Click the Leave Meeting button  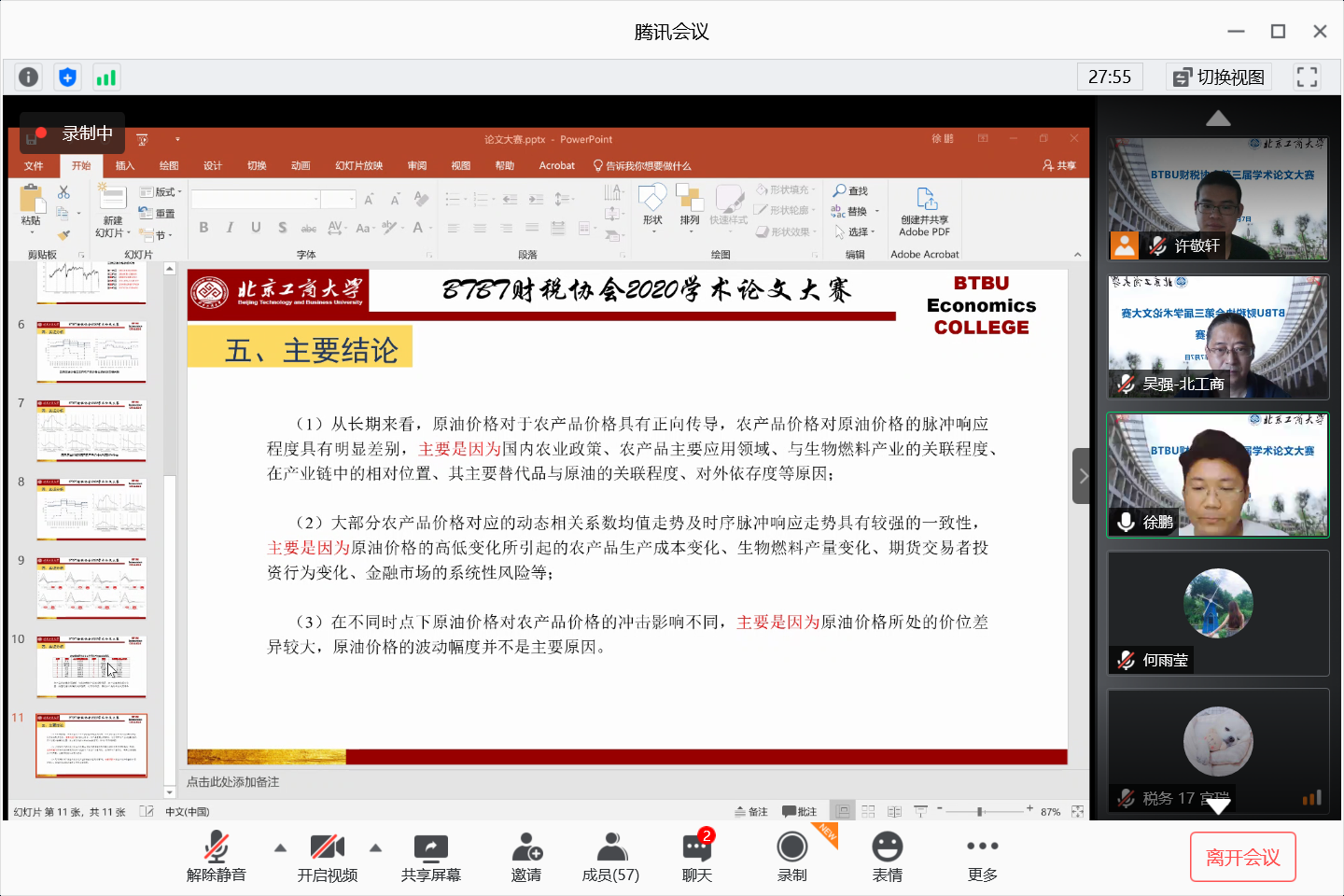click(x=1242, y=857)
